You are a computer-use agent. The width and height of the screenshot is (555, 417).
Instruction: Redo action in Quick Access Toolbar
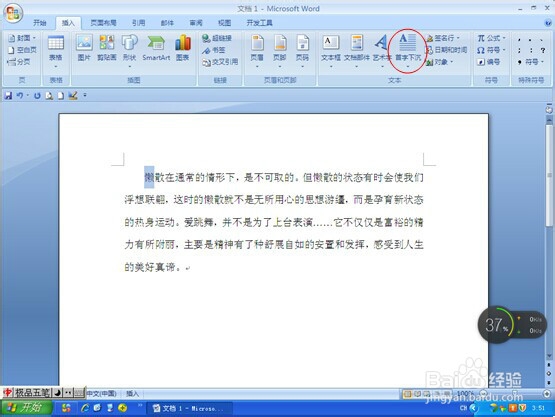click(x=37, y=95)
